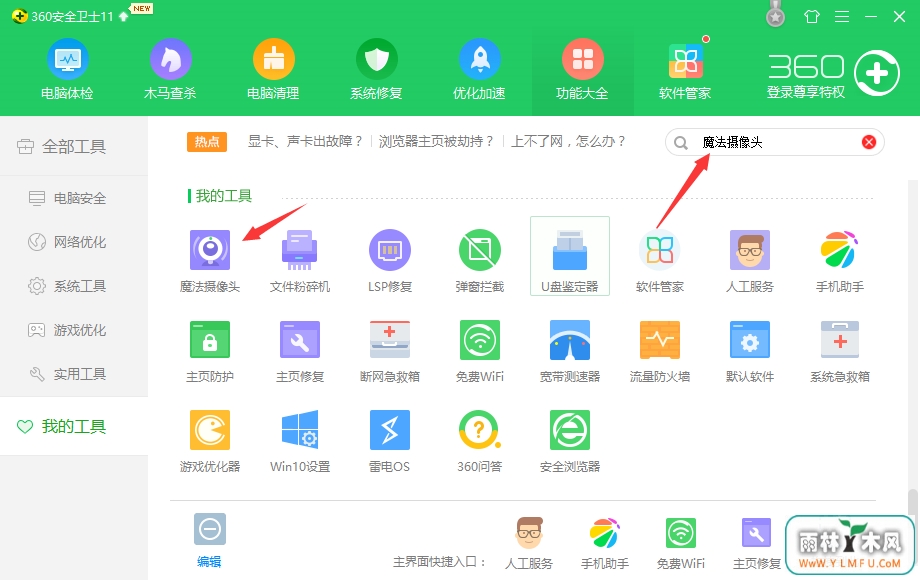Open 免费WiFi quick entry shortcut
The width and height of the screenshot is (920, 580).
point(681,543)
